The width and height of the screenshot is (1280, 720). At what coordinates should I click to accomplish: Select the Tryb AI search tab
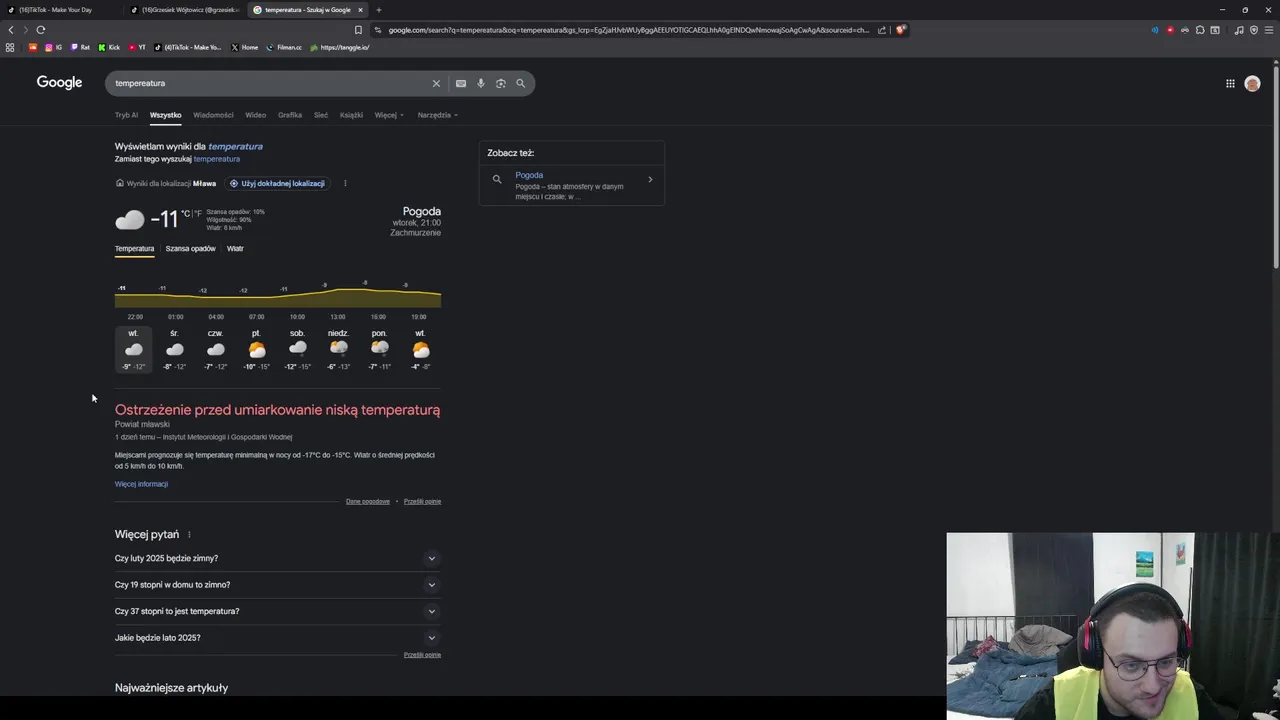[x=126, y=115]
